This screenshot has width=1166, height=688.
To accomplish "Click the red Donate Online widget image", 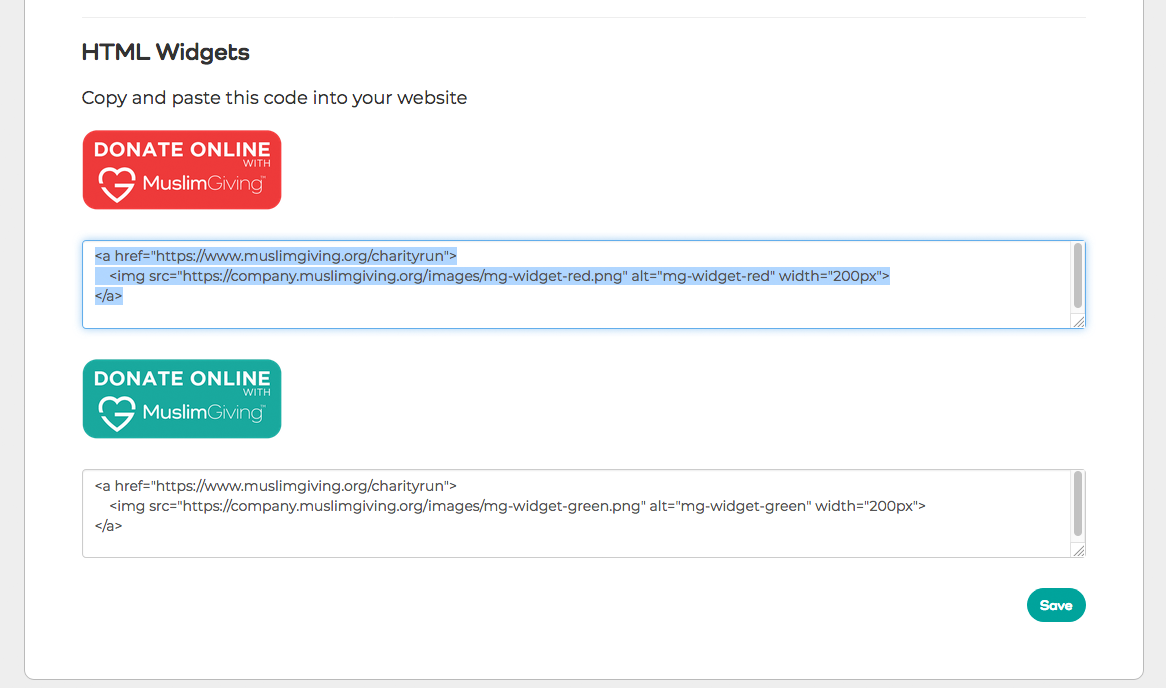I will coord(182,170).
